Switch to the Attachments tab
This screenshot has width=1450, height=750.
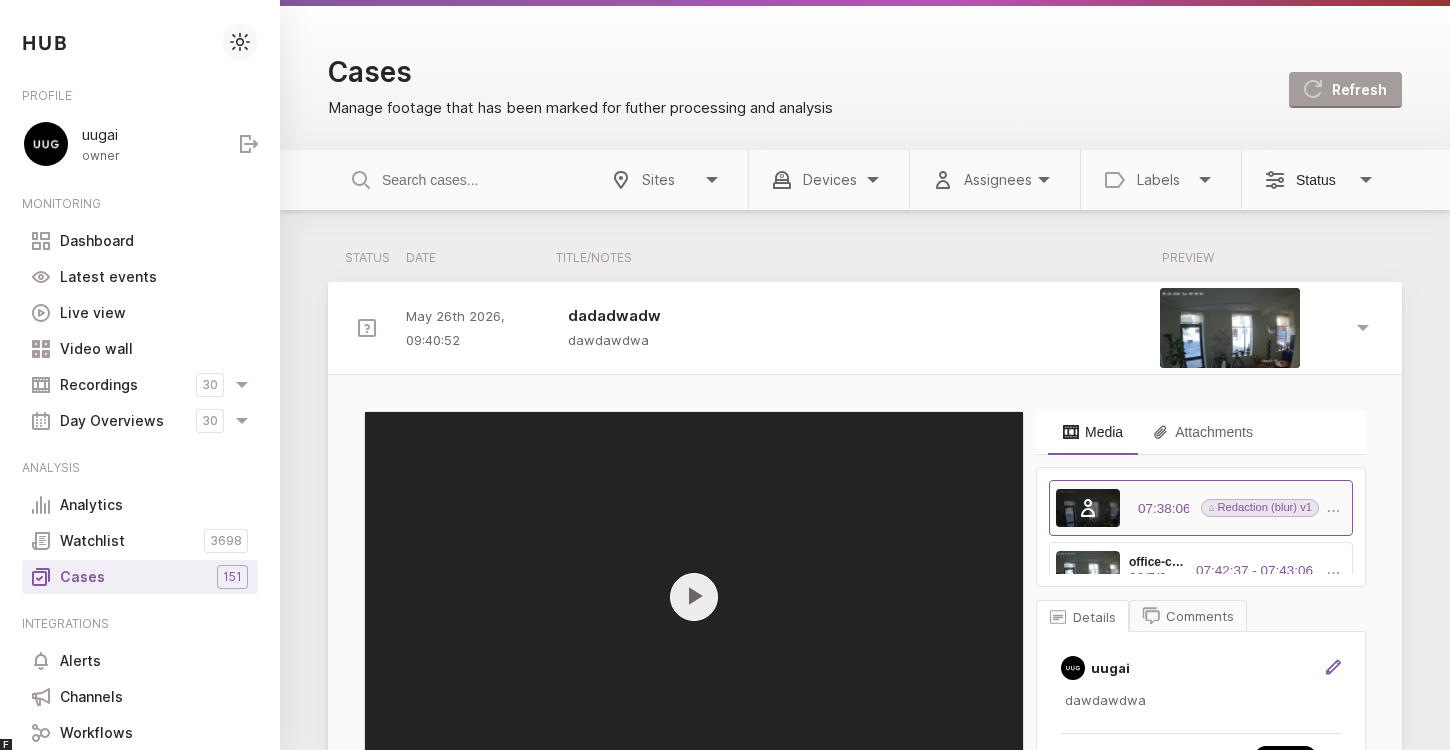(x=1203, y=432)
